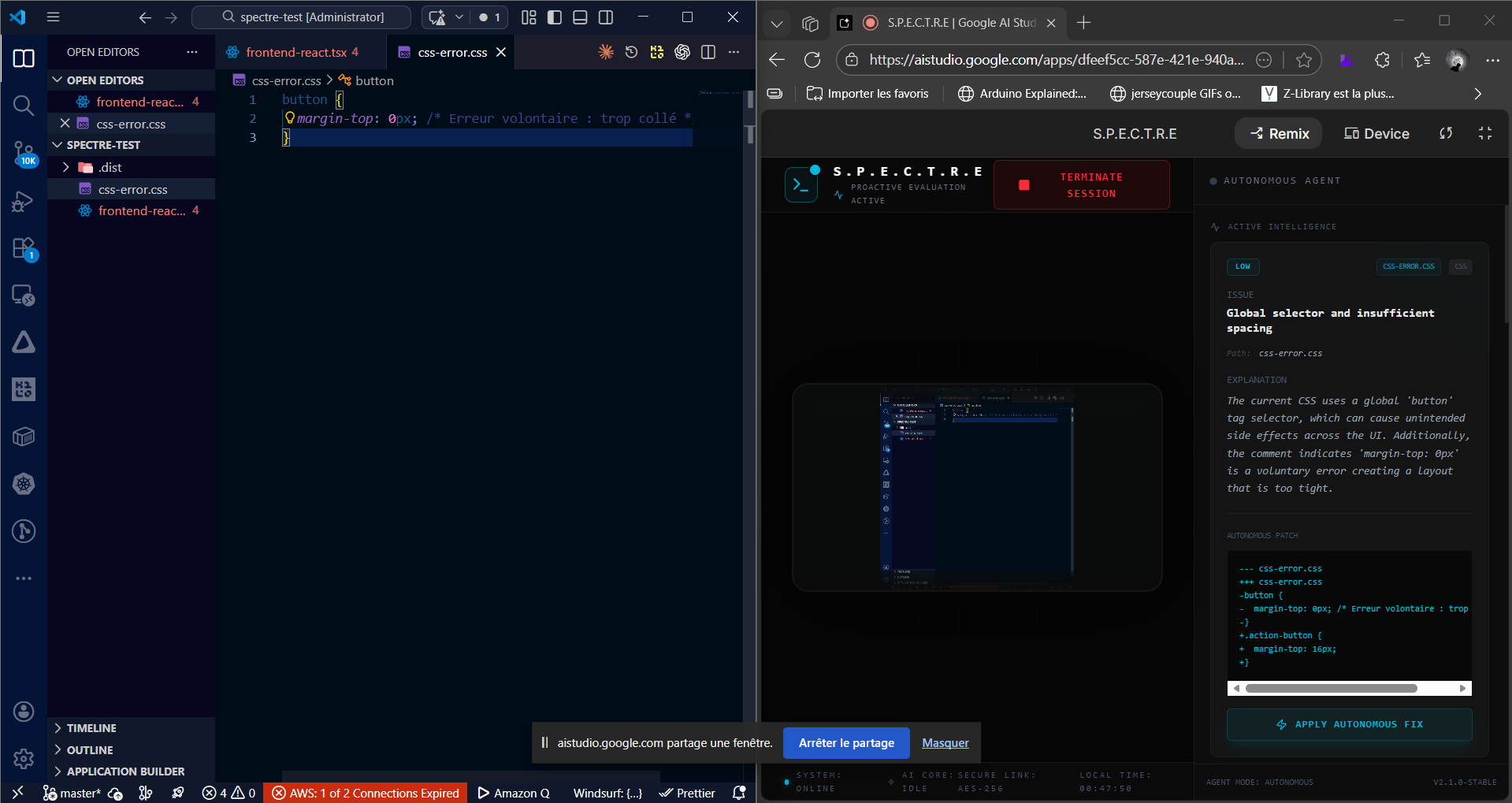Image resolution: width=1512 pixels, height=803 pixels.
Task: Click the Remix button
Action: [x=1279, y=133]
